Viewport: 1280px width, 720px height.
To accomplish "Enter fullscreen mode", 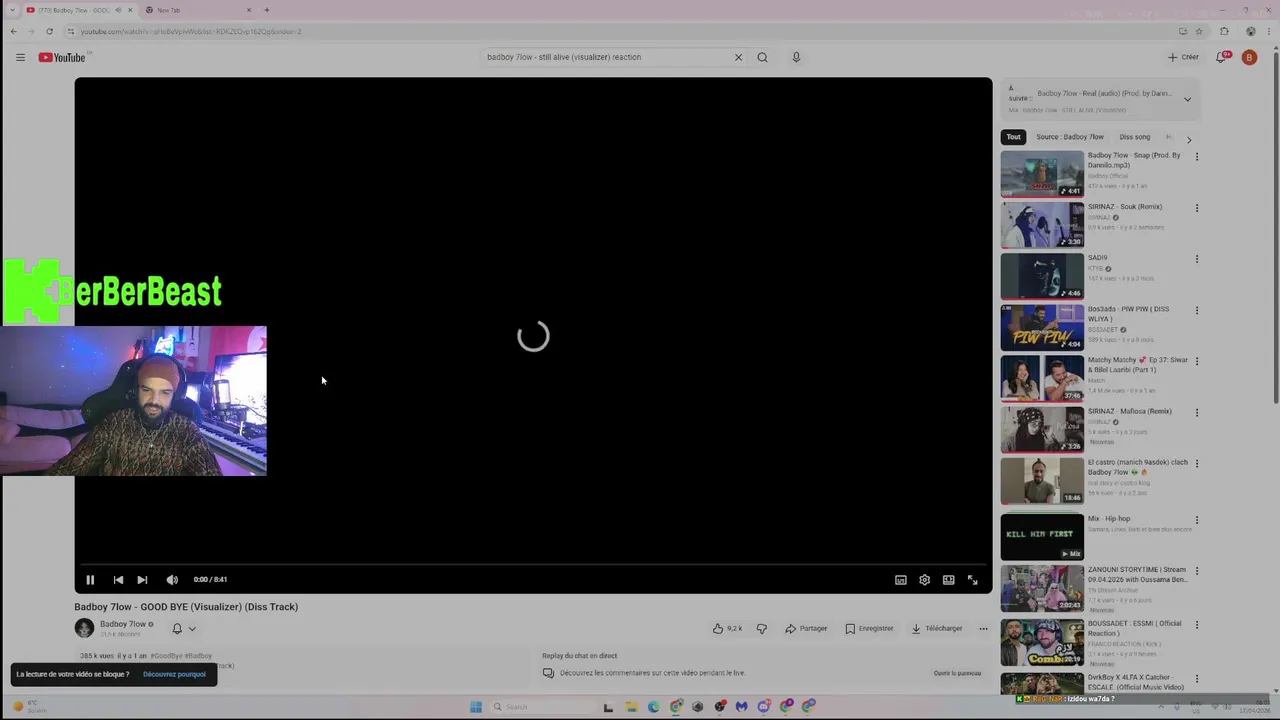I will click(x=972, y=580).
